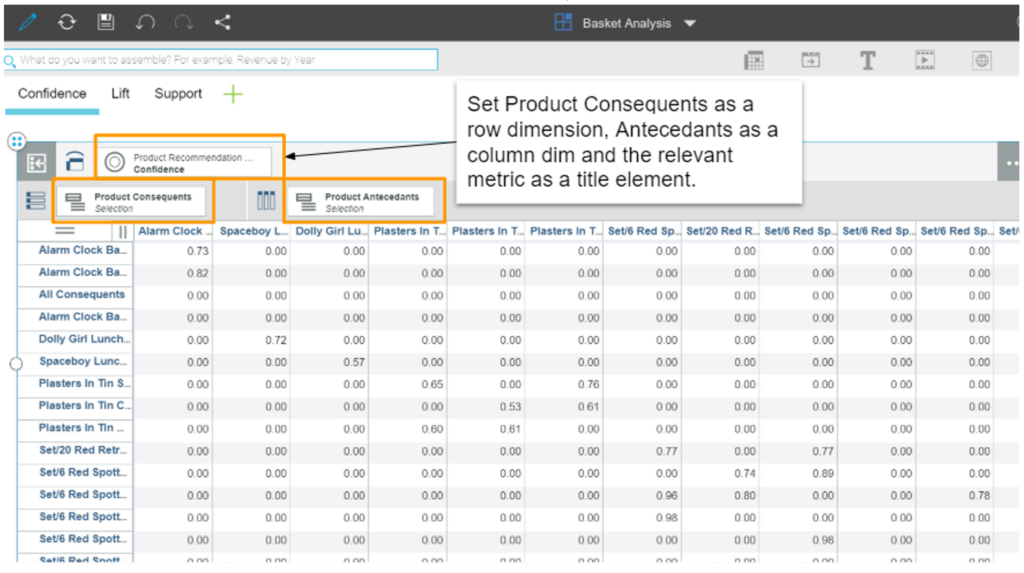Open the Basket Analysis dropdown arrow
The image size is (1024, 573).
tap(690, 23)
